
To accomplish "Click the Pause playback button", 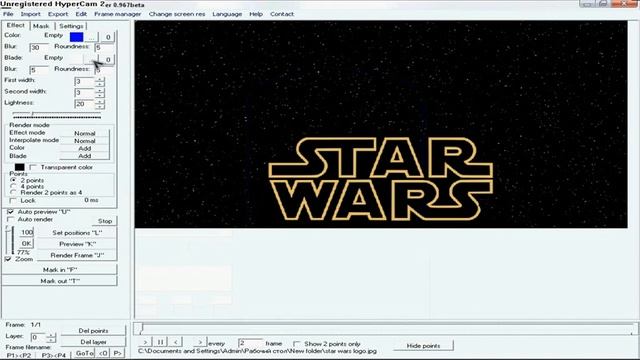I will coord(160,342).
